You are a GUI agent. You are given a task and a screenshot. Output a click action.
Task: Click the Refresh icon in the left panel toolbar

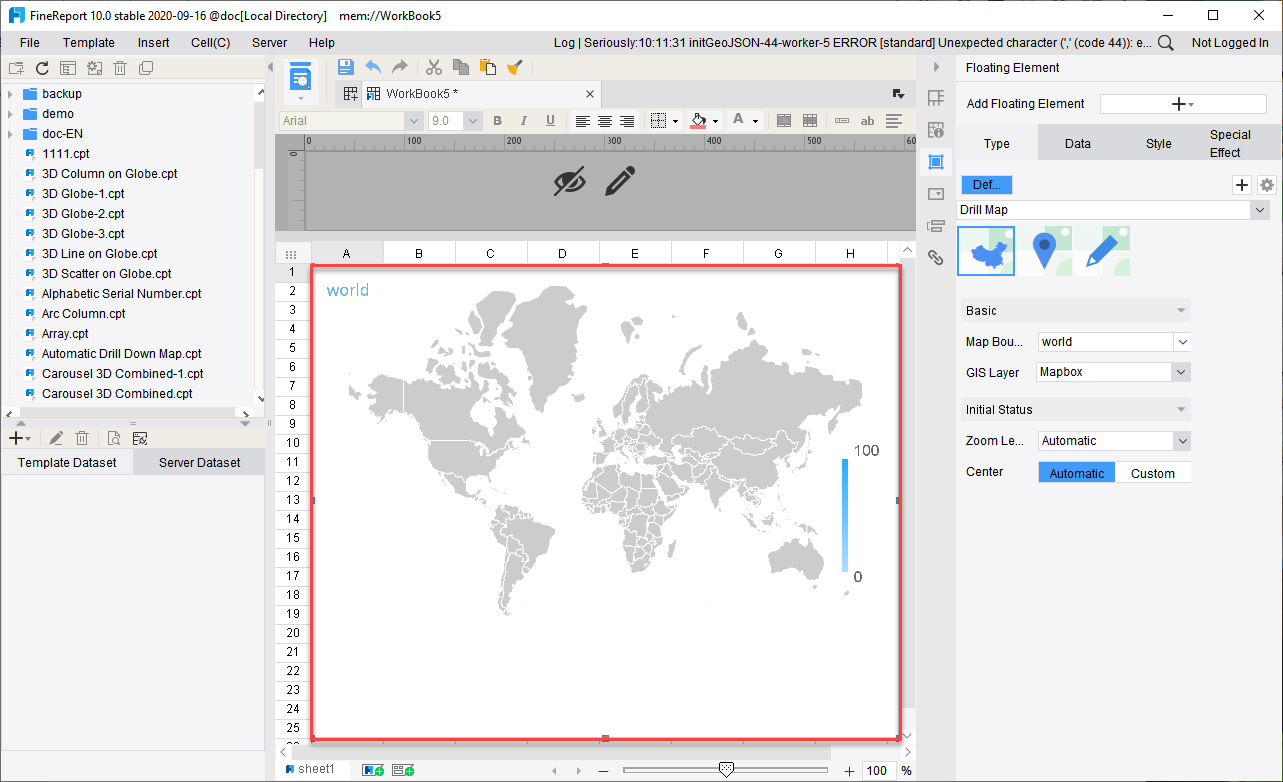pyautogui.click(x=40, y=67)
